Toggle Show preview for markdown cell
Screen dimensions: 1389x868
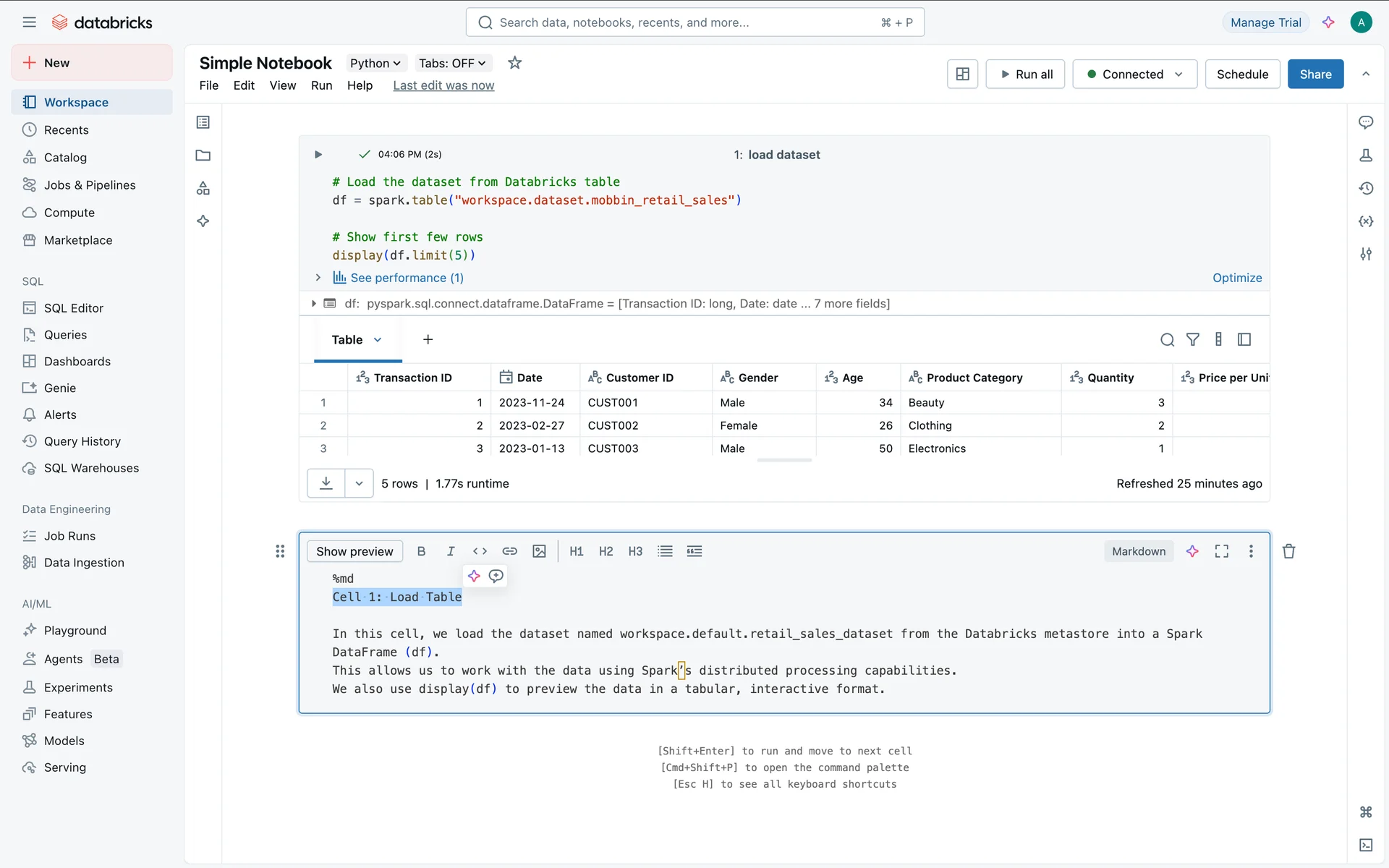pos(354,551)
